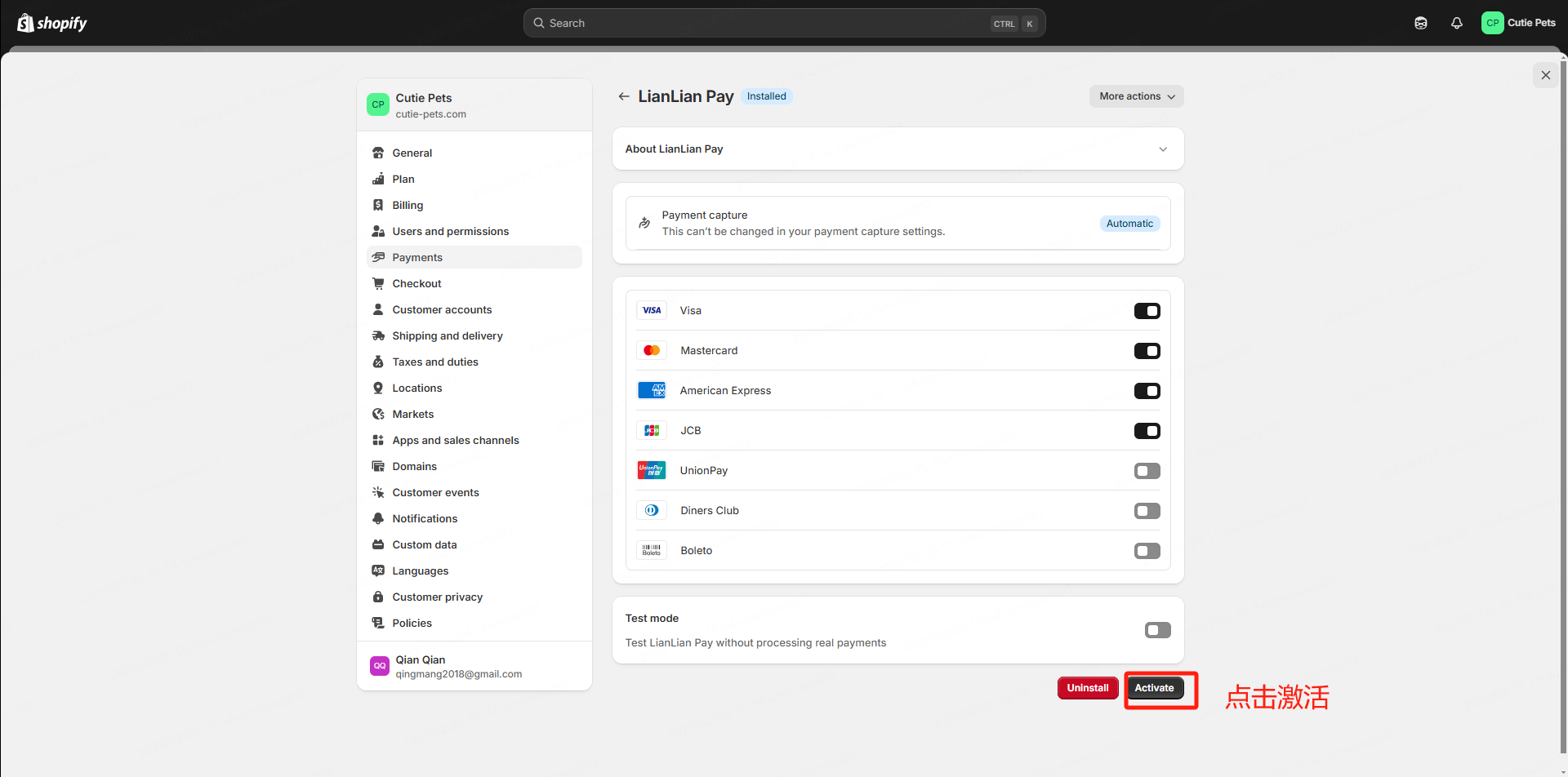Open the notifications bell icon
1568x777 pixels.
click(x=1456, y=23)
